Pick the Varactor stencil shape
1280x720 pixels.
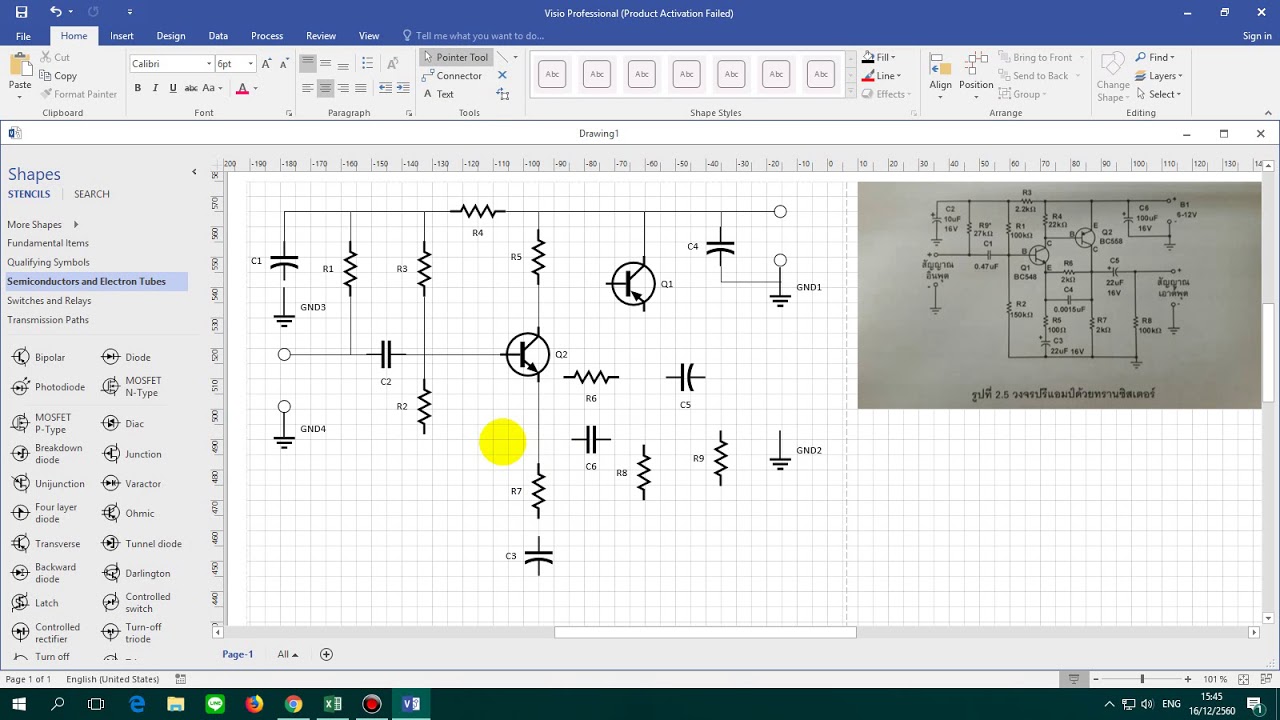(x=132, y=484)
